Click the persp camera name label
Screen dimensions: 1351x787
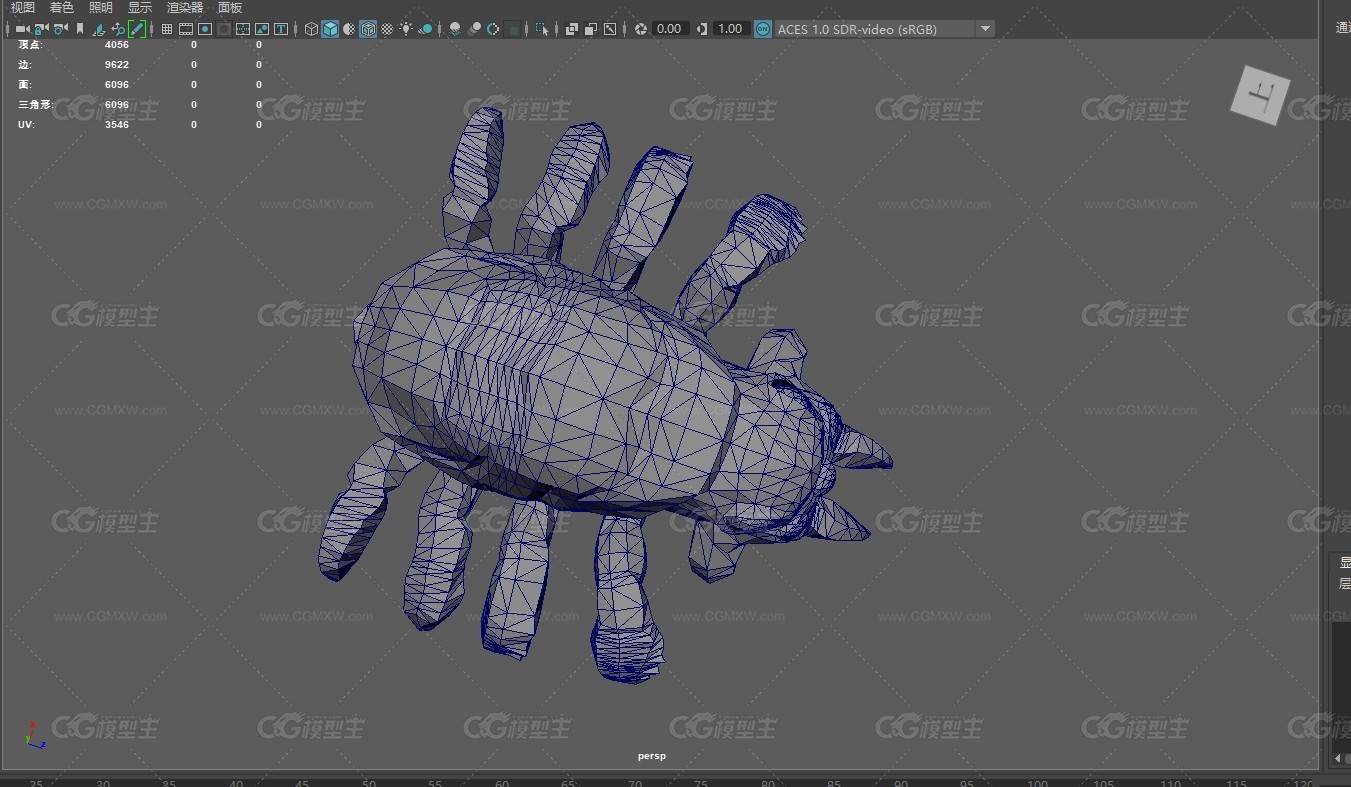tap(651, 756)
